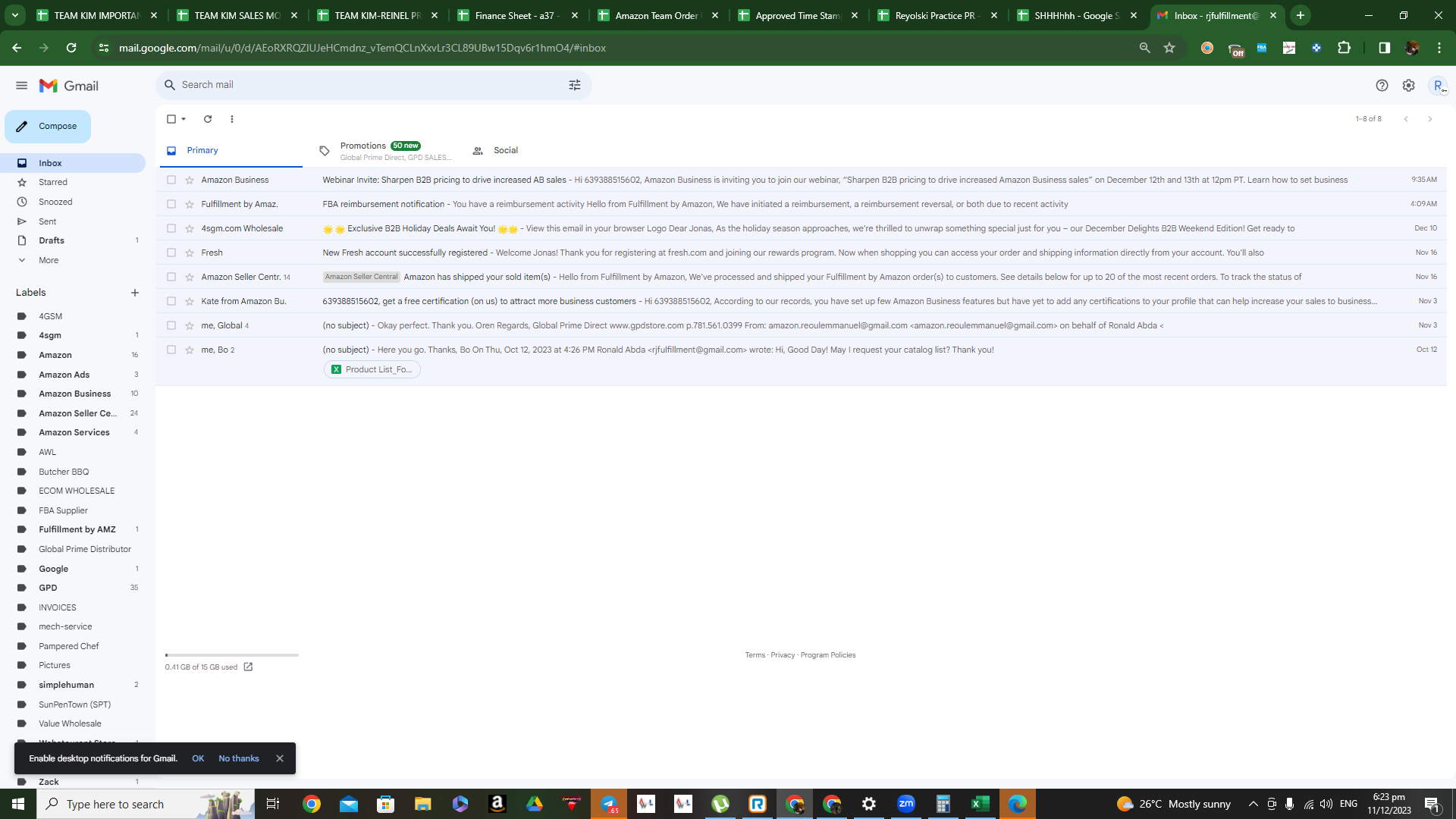
Task: Switch to Approved Time Stamp browser tab
Action: [x=799, y=15]
